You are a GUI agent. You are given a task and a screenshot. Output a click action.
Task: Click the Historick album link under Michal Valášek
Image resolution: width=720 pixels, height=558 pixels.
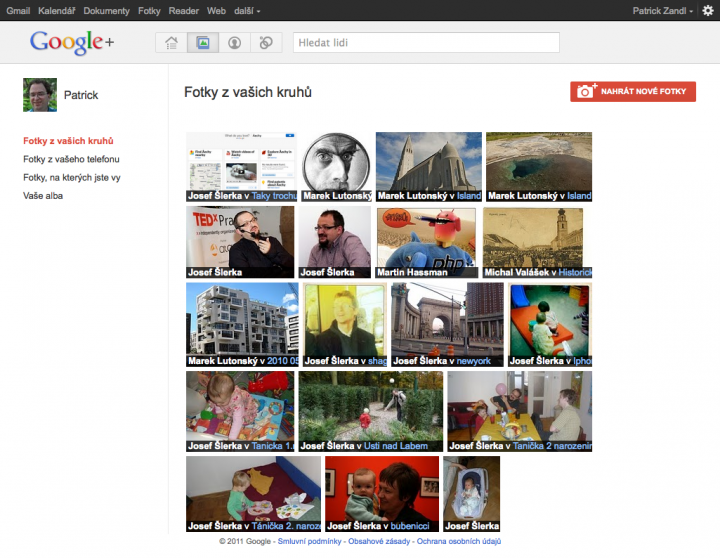point(575,272)
